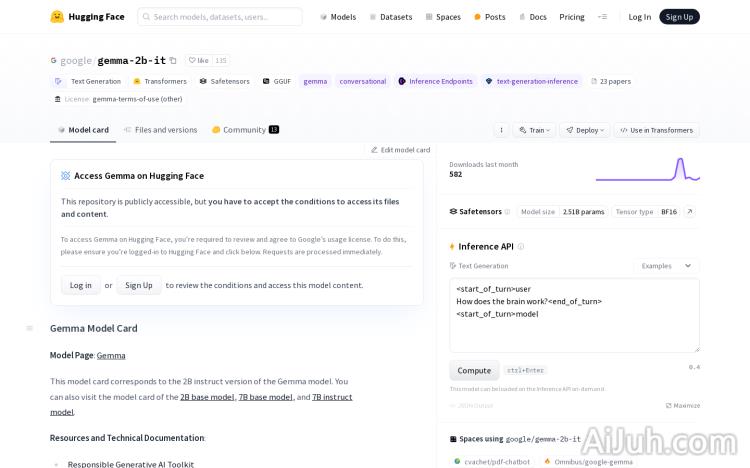Open the Safetensors viewer arrow icon
750x468 pixels.
coord(689,212)
